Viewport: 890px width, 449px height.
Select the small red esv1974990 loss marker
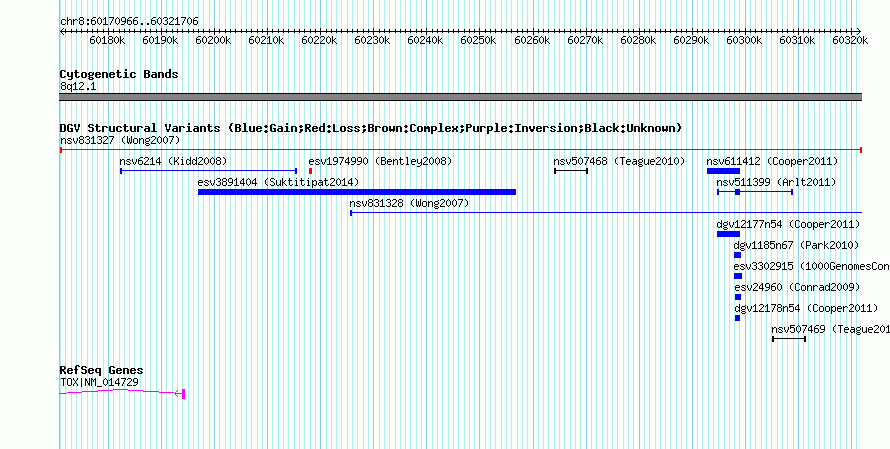310,171
